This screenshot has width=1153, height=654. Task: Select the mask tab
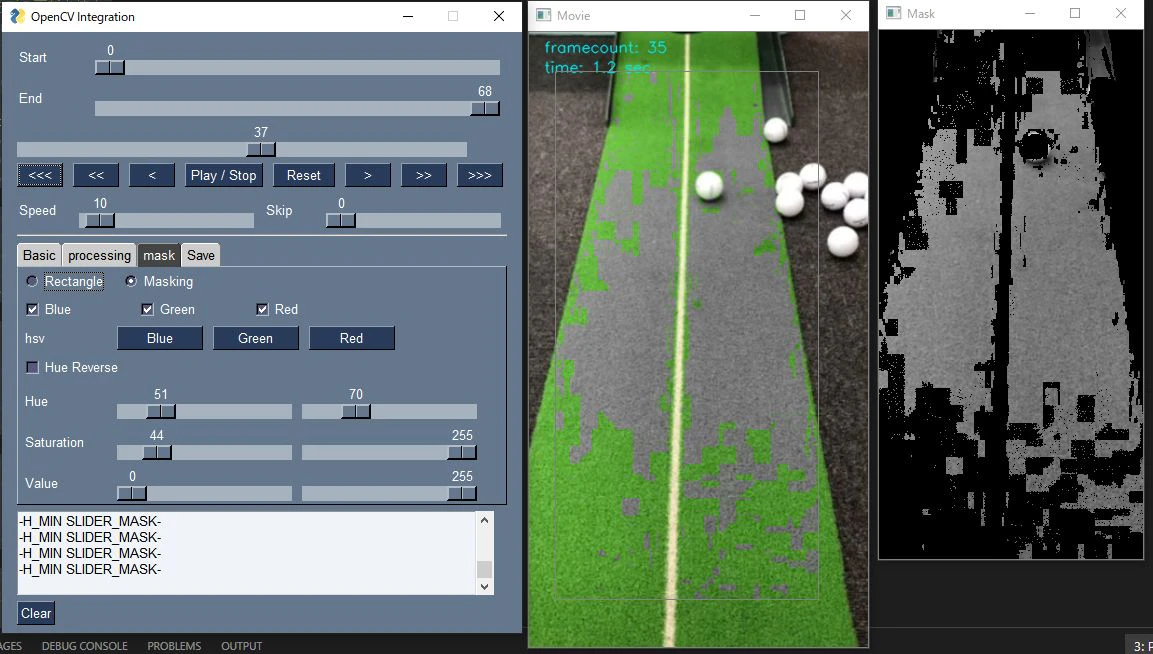pyautogui.click(x=159, y=255)
